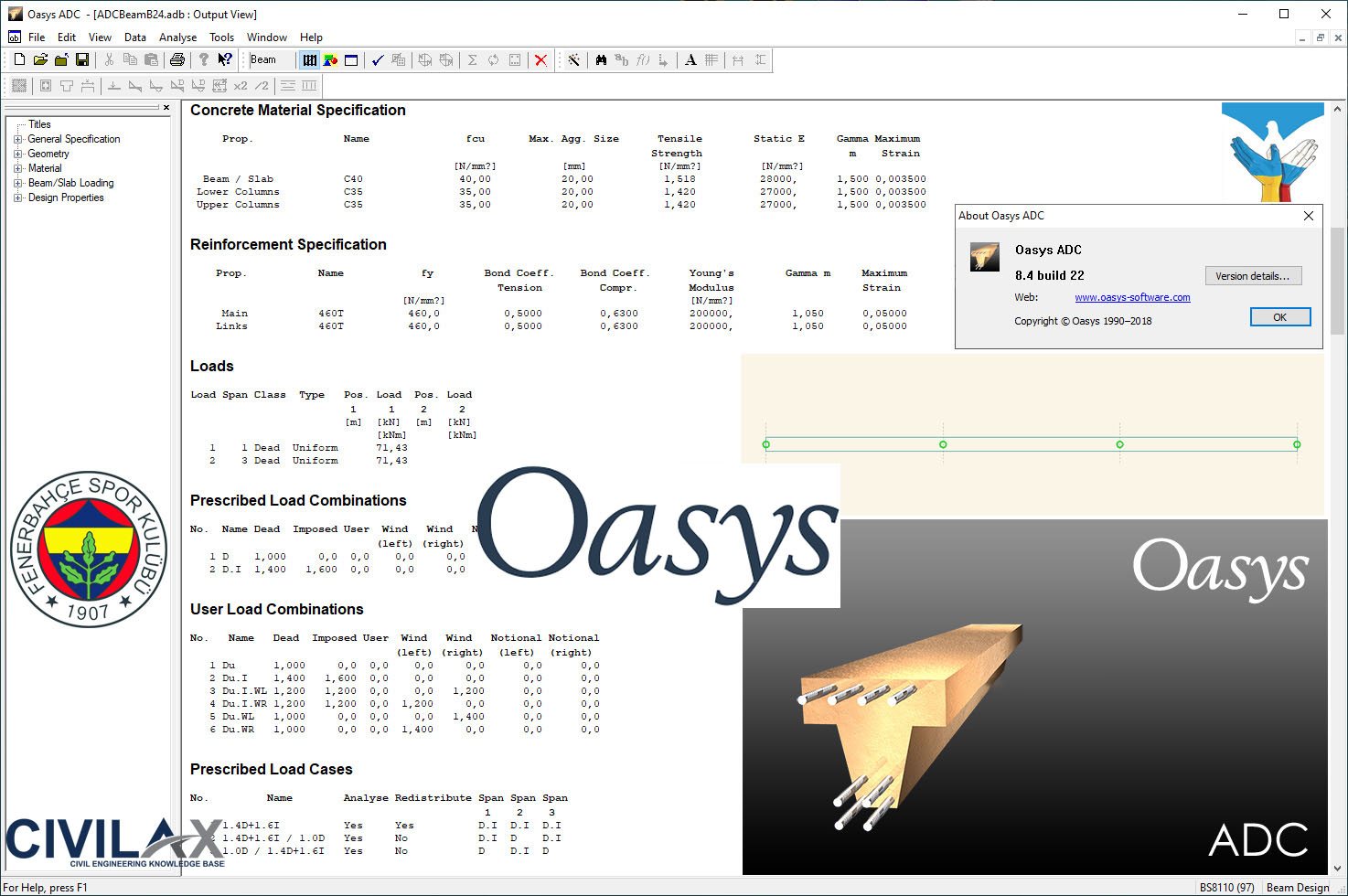Toggle the output view window icon
The width and height of the screenshot is (1348, 896).
351,59
